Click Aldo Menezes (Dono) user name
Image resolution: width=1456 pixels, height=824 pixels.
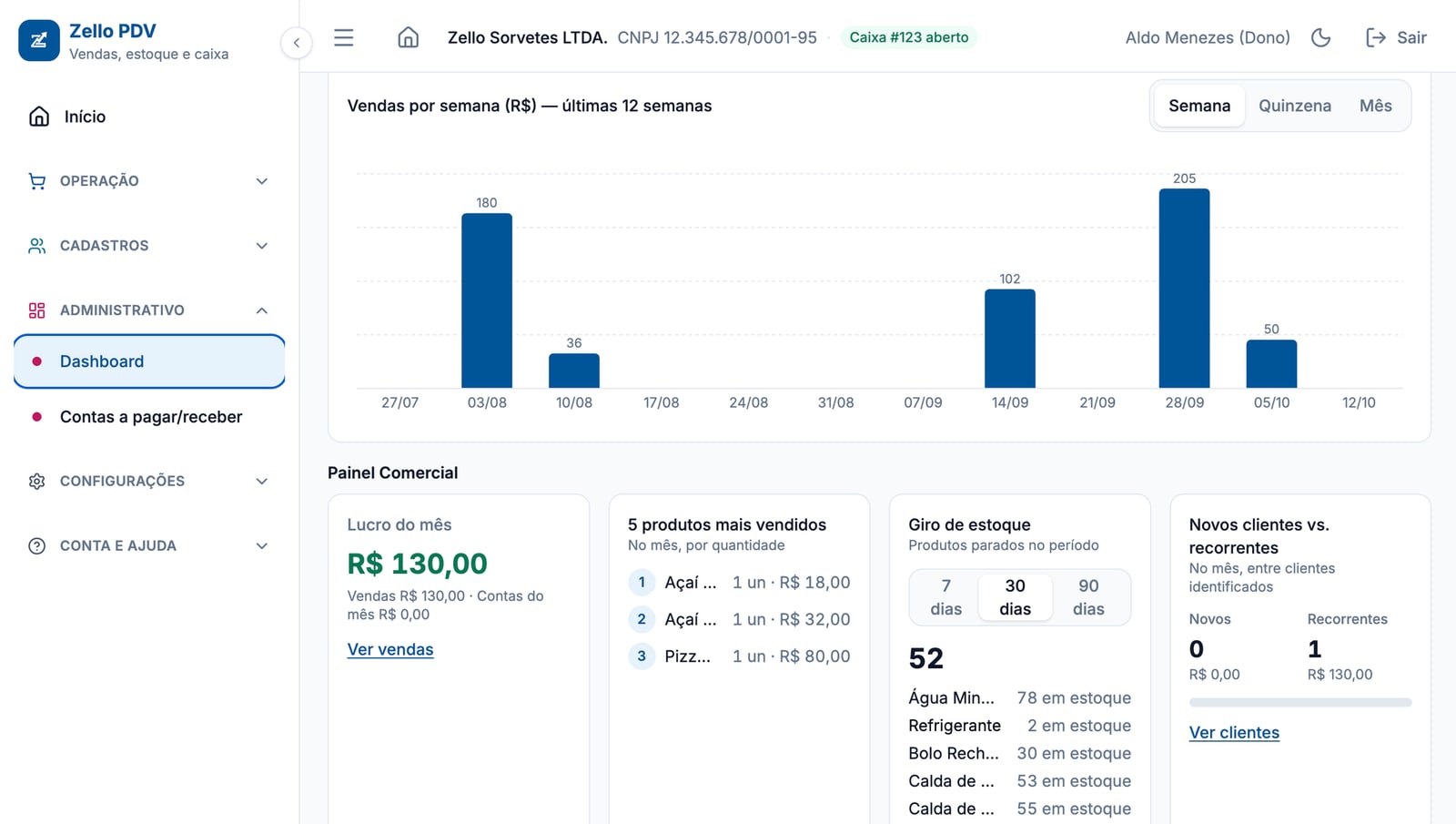1208,37
